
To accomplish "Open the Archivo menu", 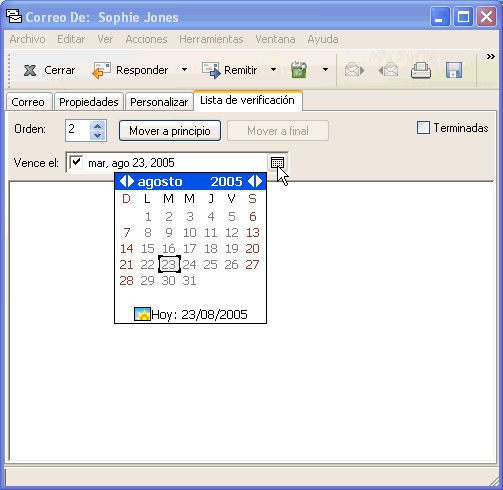I will coord(27,39).
